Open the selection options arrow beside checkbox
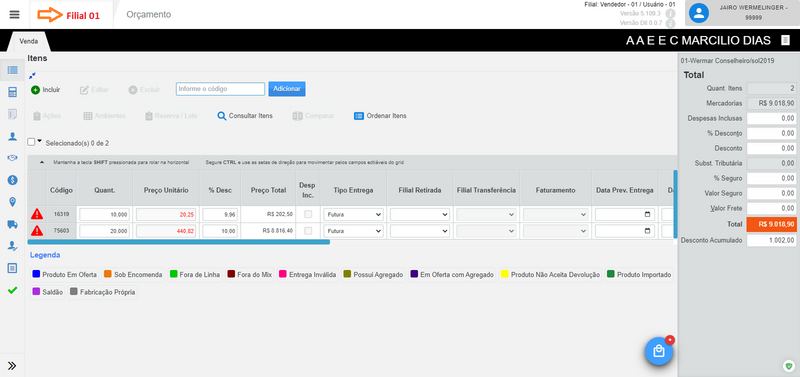Screen dimensions: 800x377 (40, 141)
